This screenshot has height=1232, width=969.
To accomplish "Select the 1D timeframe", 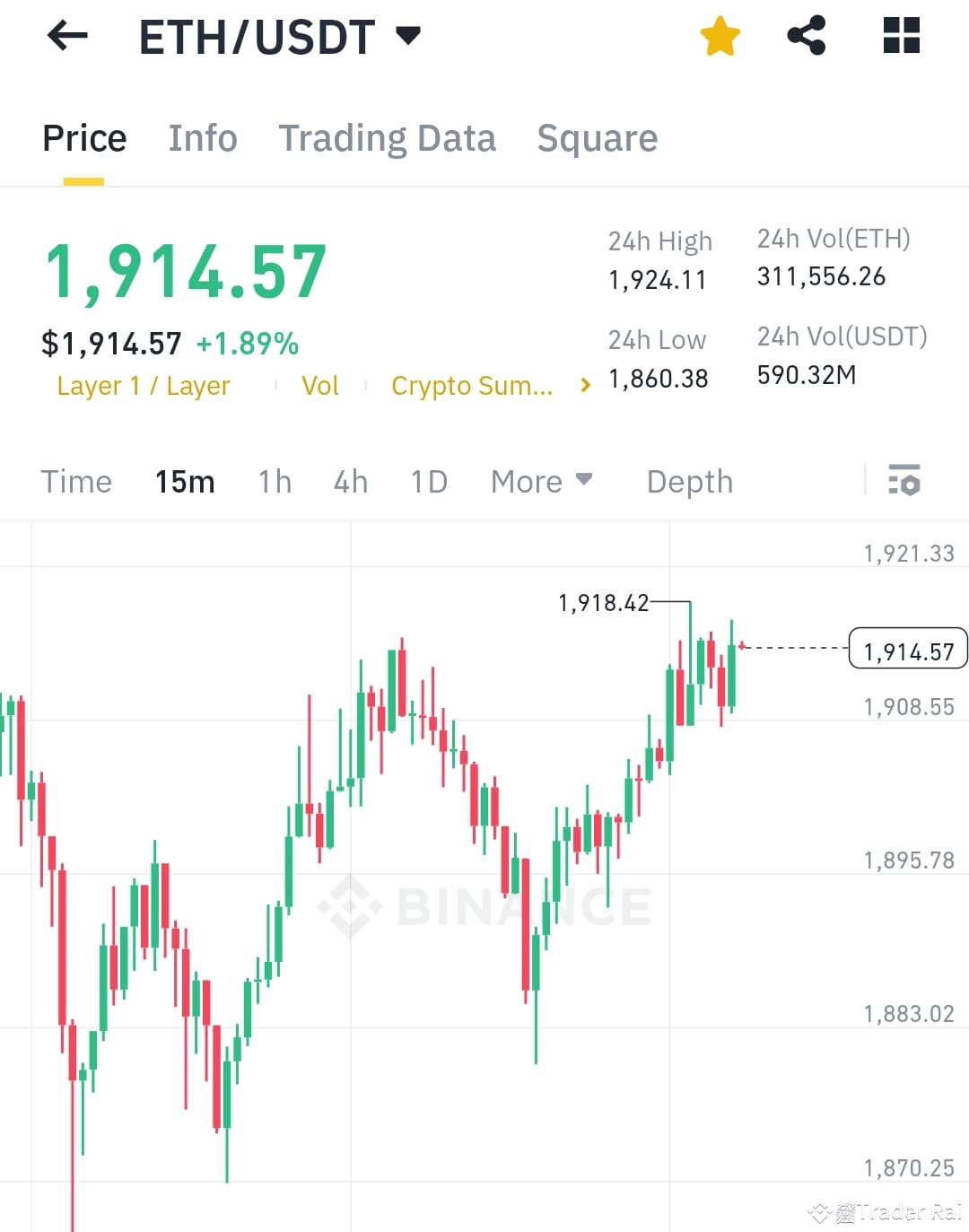I will point(428,482).
